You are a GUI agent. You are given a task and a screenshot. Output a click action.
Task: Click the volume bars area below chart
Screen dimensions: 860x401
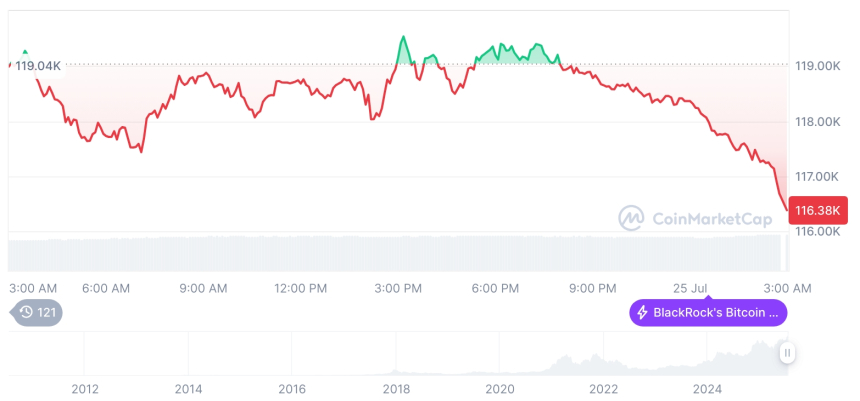(x=400, y=252)
